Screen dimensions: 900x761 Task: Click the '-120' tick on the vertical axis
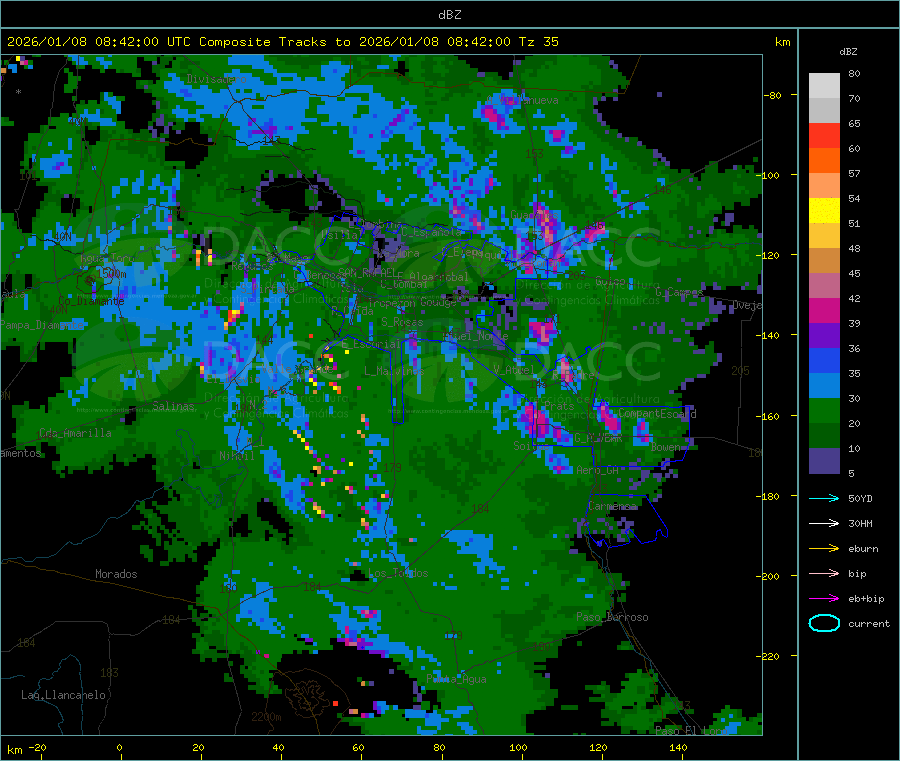[x=769, y=255]
